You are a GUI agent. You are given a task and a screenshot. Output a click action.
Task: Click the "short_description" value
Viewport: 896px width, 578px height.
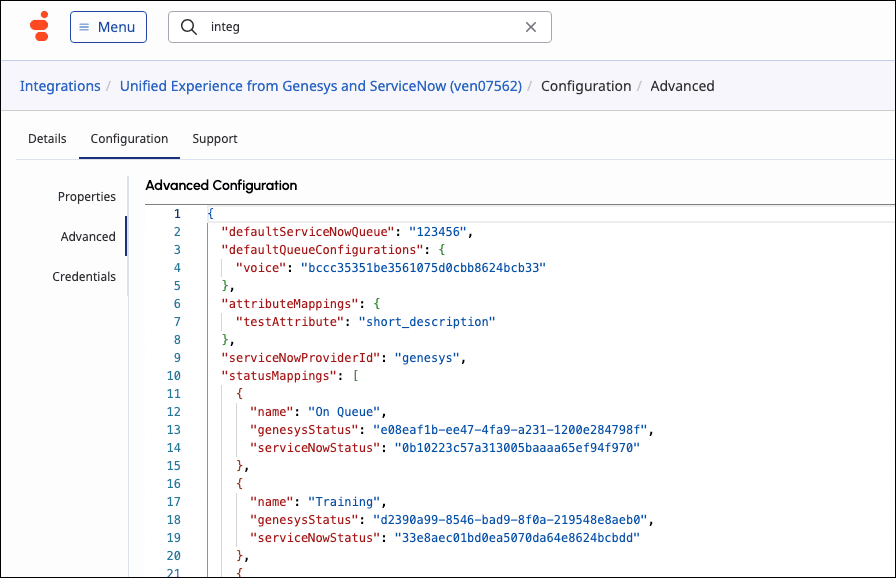[427, 322]
